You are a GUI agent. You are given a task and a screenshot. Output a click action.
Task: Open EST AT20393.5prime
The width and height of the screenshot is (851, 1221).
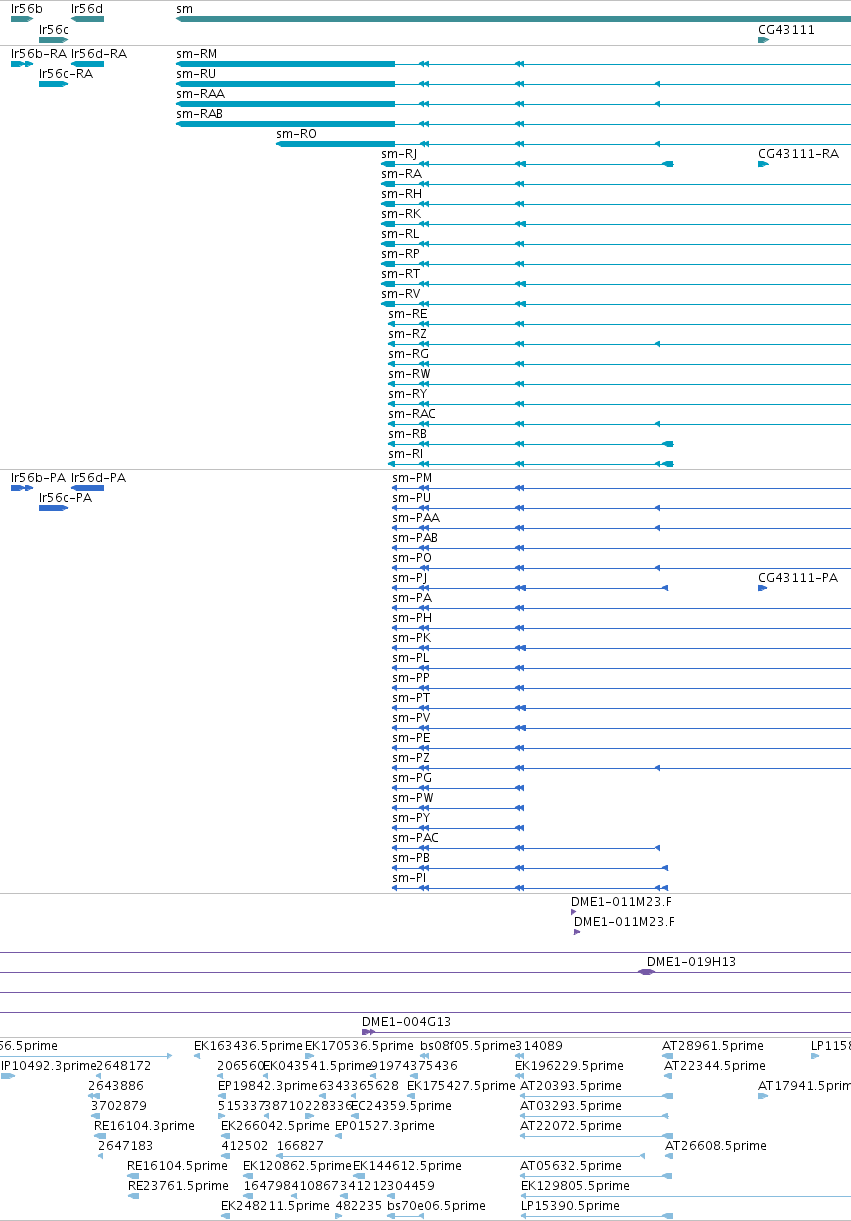(x=571, y=1085)
